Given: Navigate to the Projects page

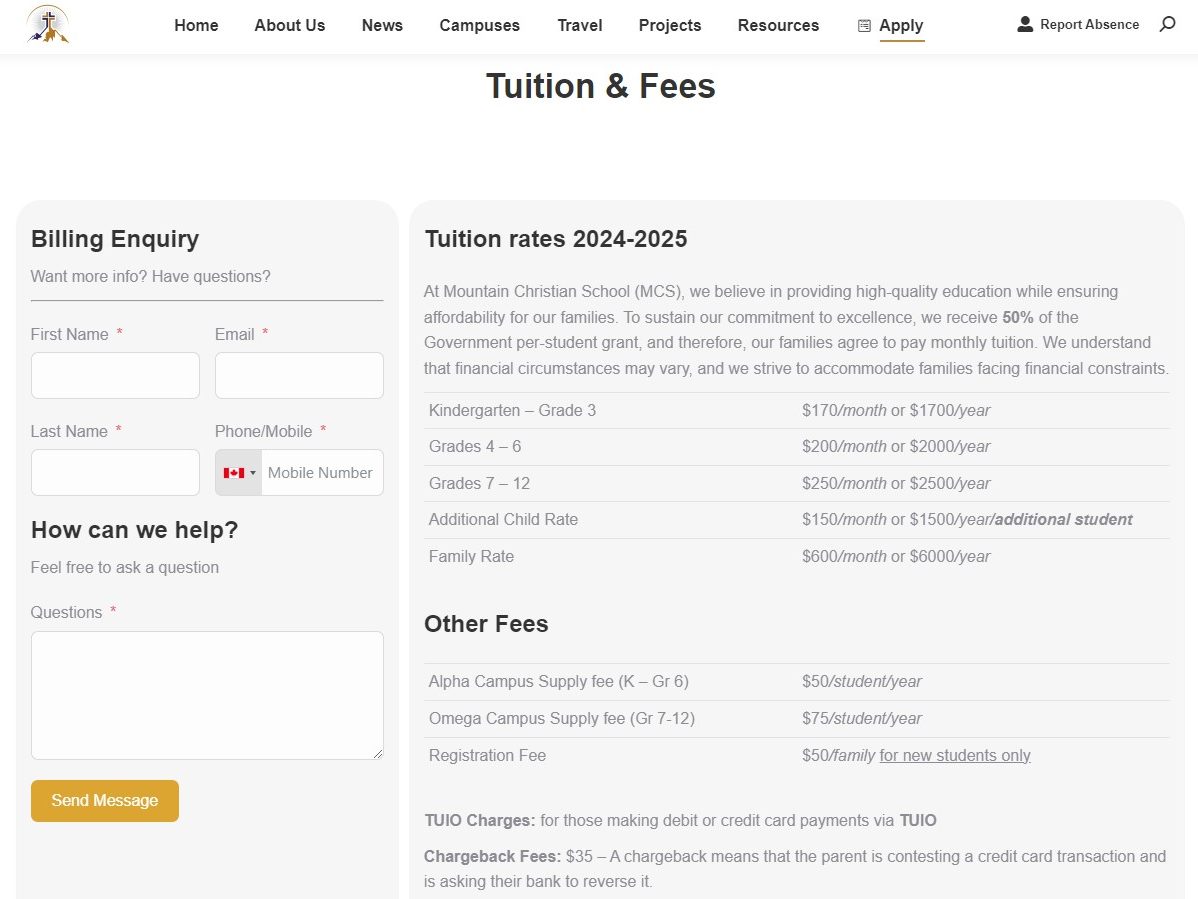Looking at the screenshot, I should point(670,25).
